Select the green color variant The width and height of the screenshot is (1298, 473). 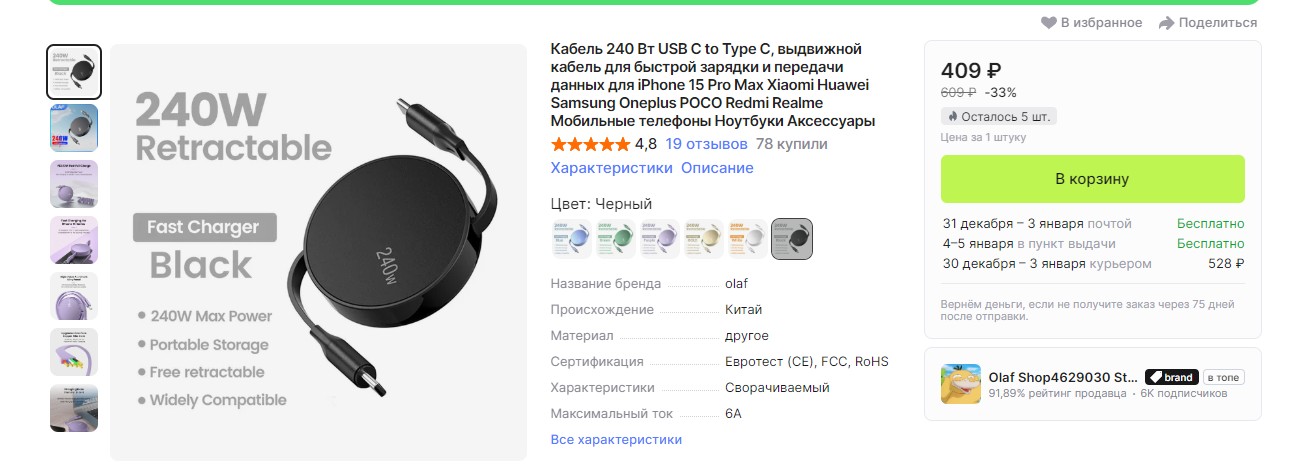click(616, 239)
